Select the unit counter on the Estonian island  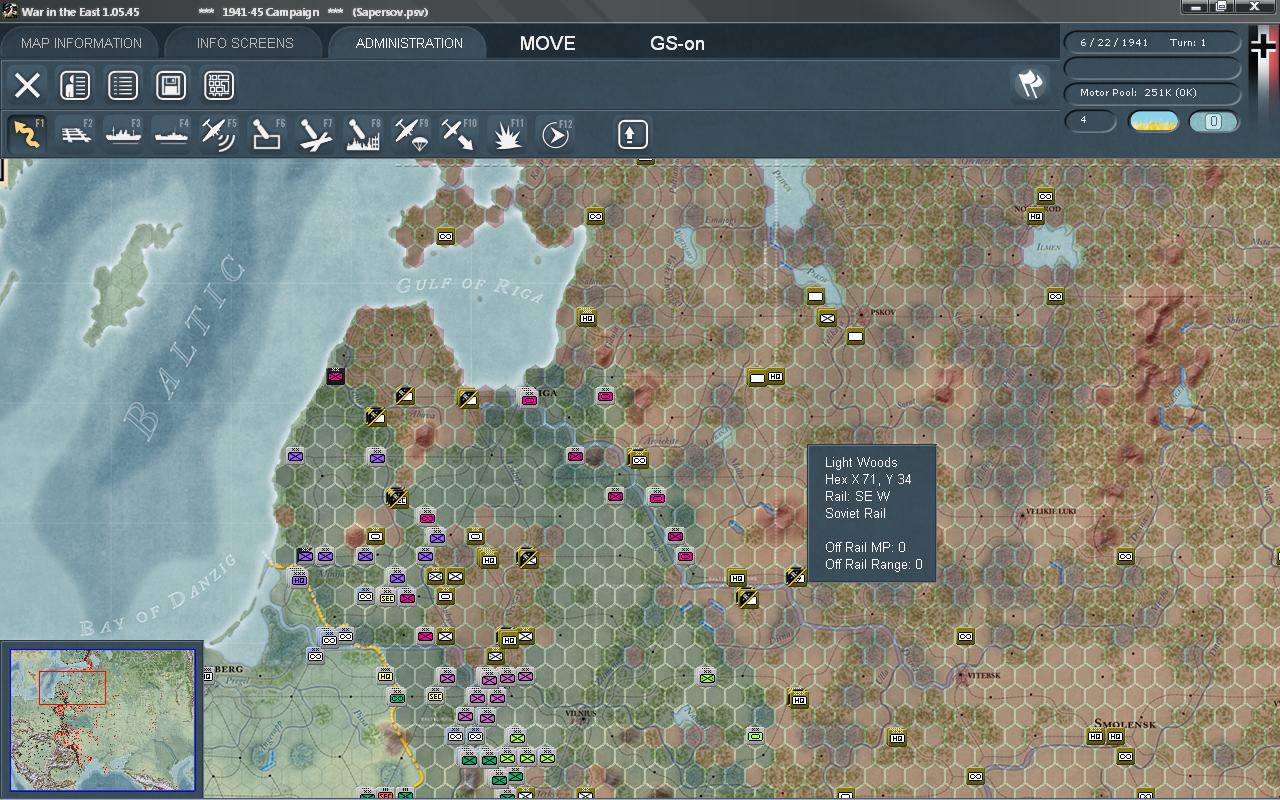point(446,236)
